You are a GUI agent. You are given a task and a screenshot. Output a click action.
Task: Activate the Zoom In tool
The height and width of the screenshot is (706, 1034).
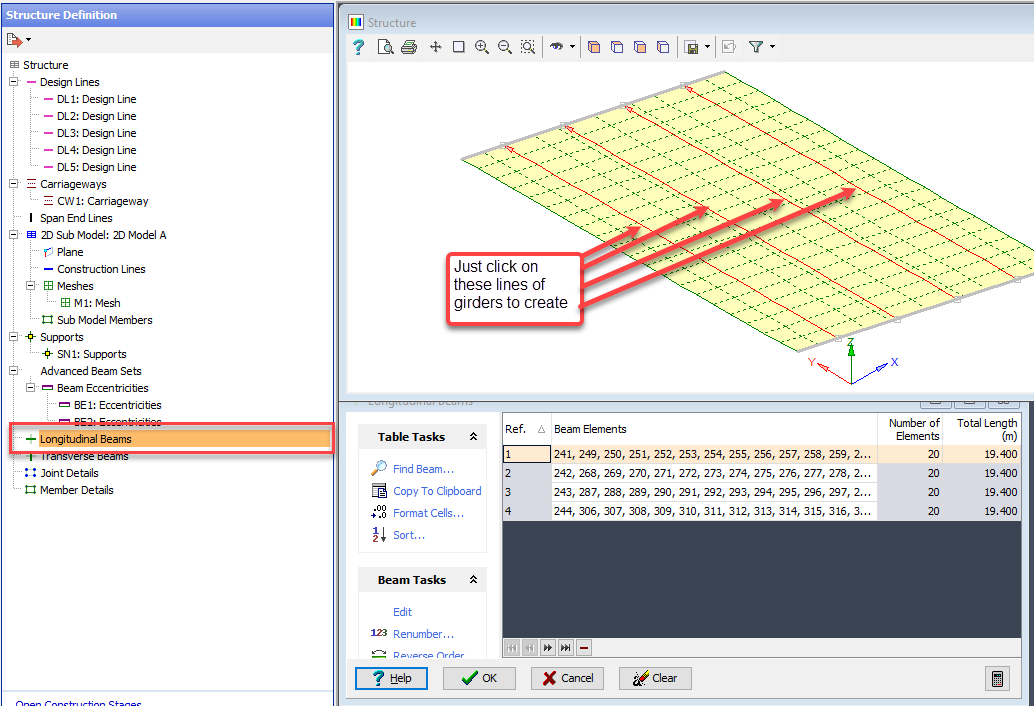481,46
